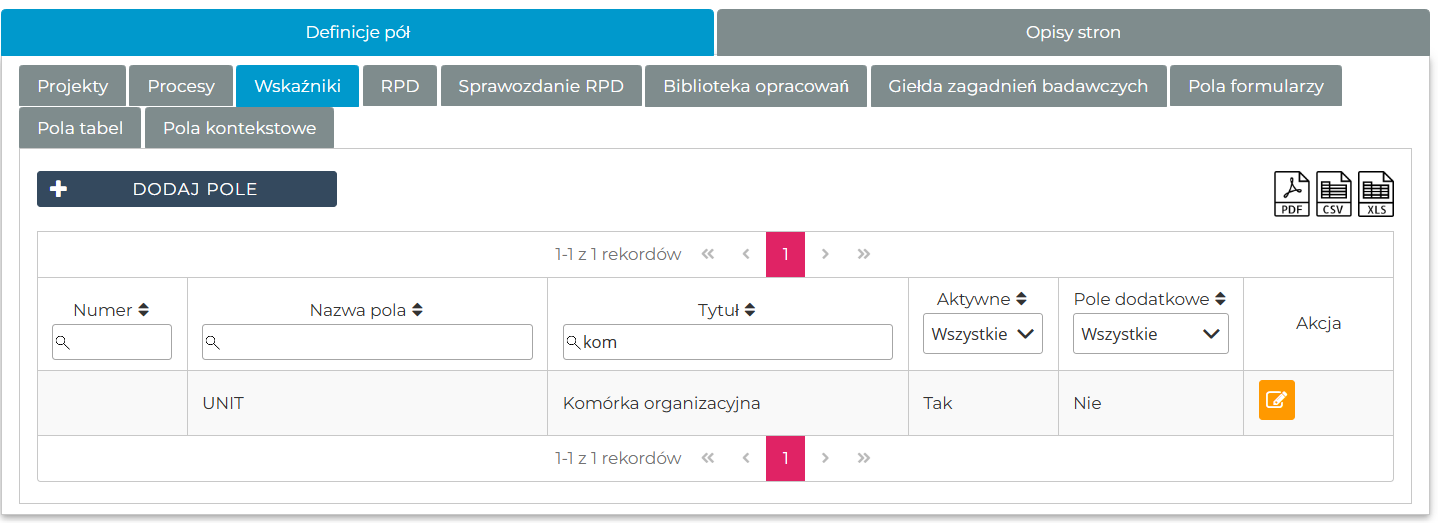Export the table as PDF
This screenshot has width=1438, height=523.
pyautogui.click(x=1291, y=194)
